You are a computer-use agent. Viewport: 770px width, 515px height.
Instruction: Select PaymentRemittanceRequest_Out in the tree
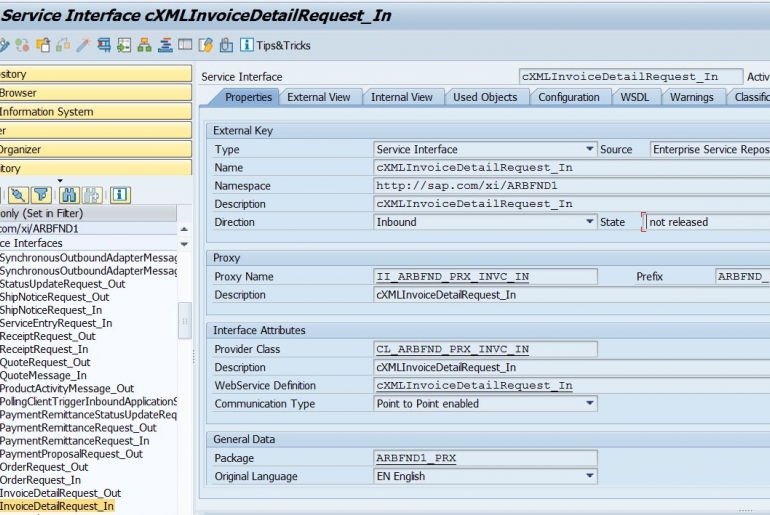[78, 428]
